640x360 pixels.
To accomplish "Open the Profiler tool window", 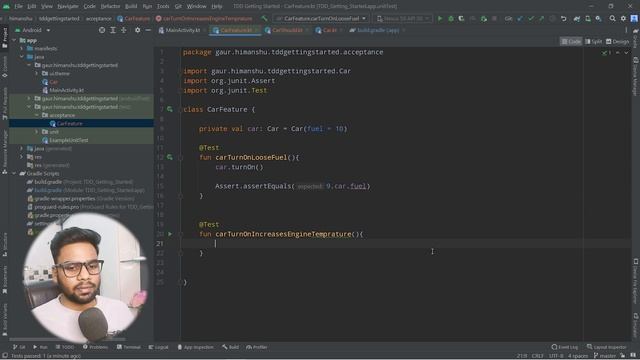I will [x=257, y=347].
